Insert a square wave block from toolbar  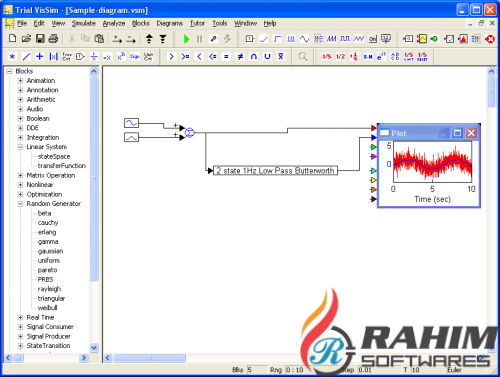point(345,39)
